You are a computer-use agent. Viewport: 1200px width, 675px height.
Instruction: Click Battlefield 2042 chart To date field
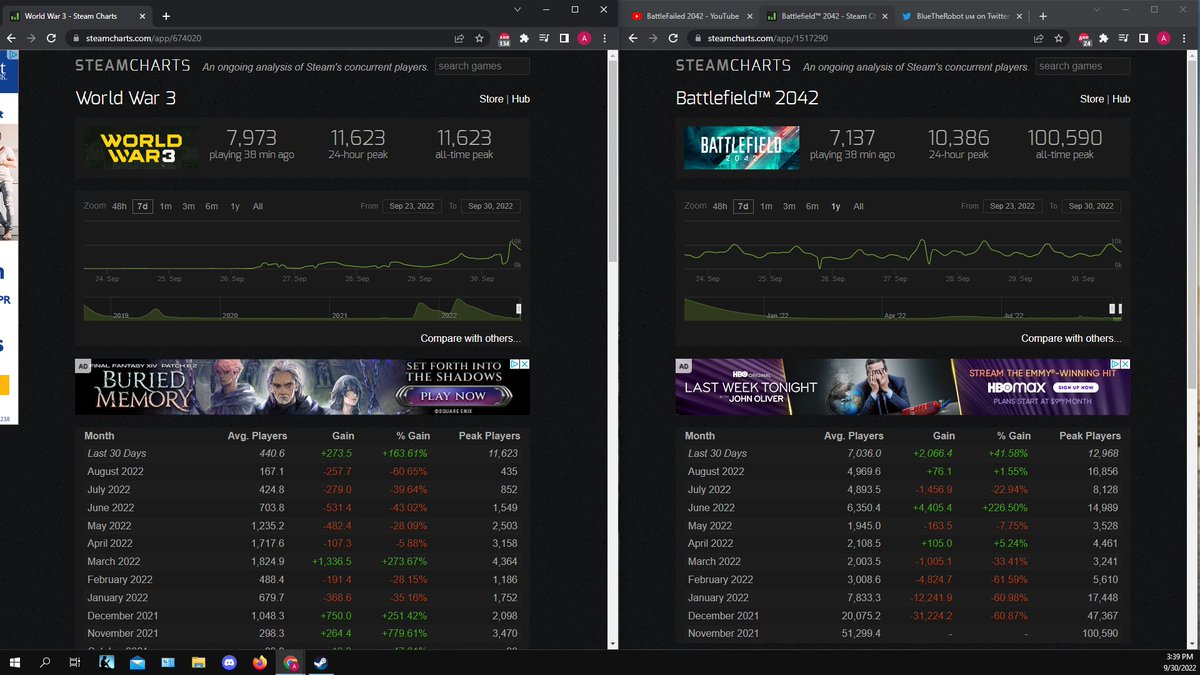(1091, 206)
